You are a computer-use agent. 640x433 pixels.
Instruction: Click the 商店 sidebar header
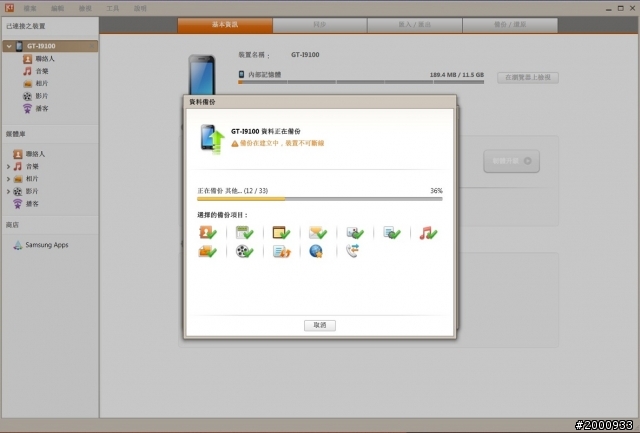12,225
